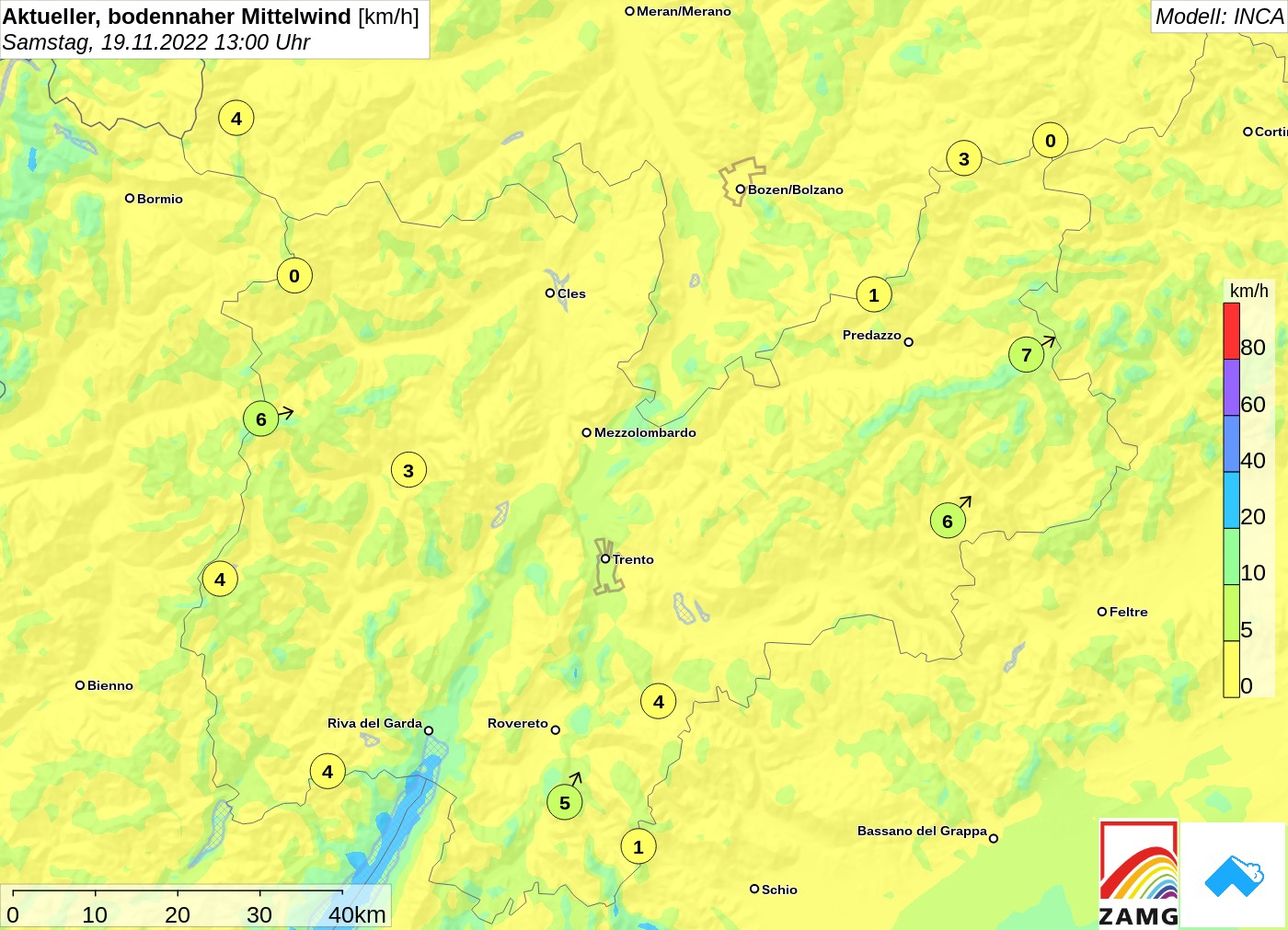The width and height of the screenshot is (1288, 930).
Task: Click the 'Bienno' town label
Action: tap(110, 686)
